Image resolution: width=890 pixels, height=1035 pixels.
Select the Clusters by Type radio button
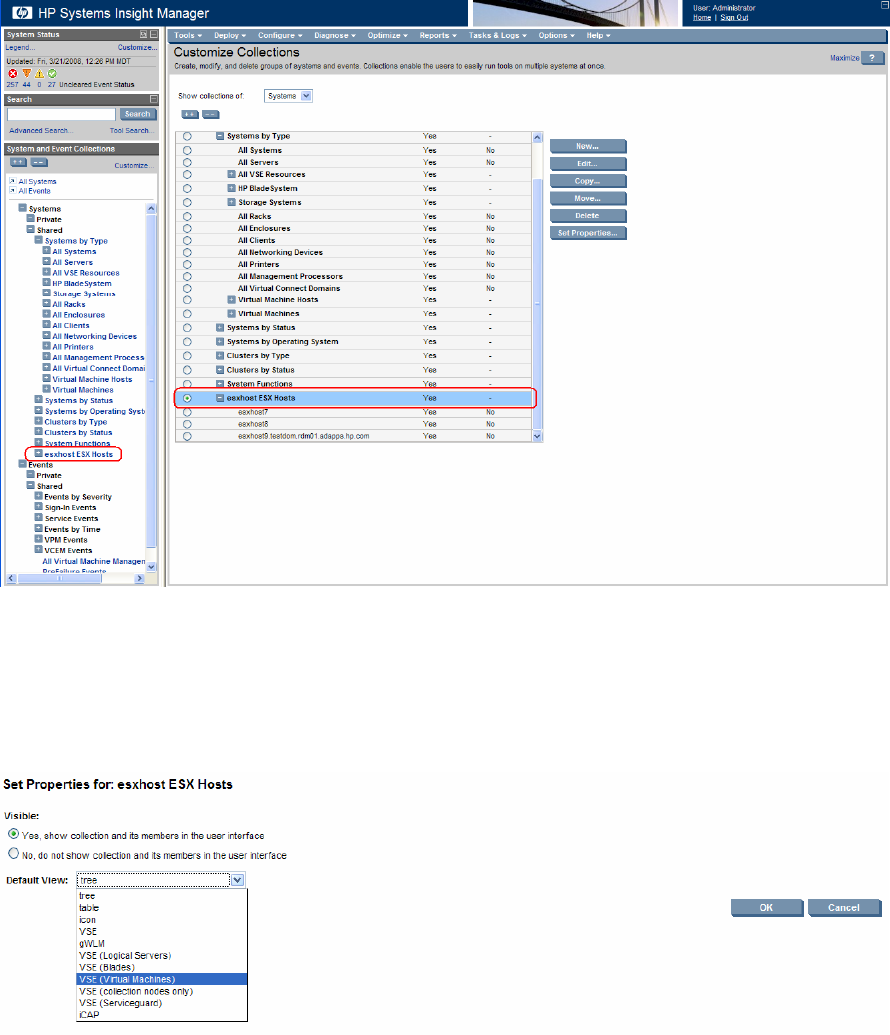(x=188, y=356)
